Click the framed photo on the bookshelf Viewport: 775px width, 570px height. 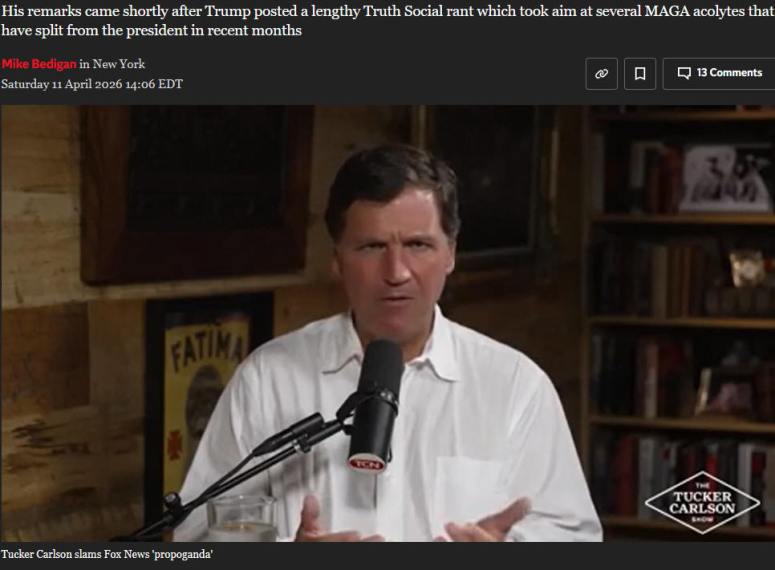click(x=725, y=179)
